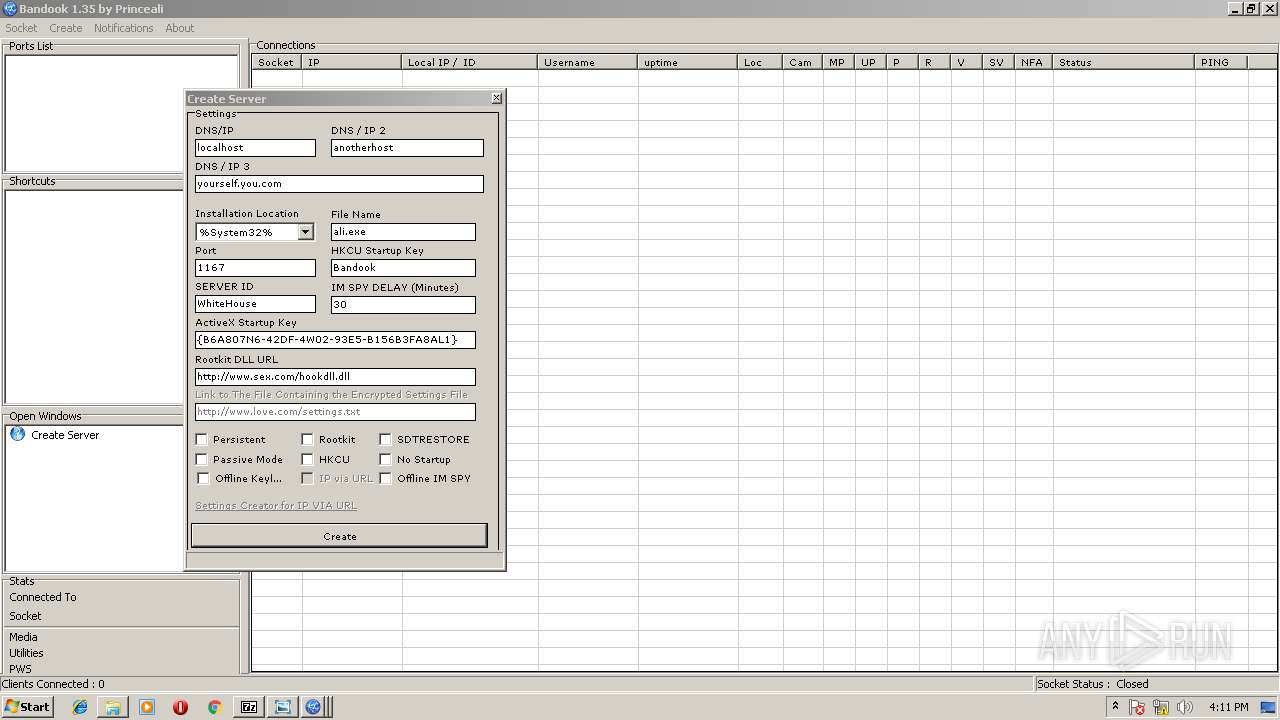Toggle the HKCU checkbox
The image size is (1280, 720).
[x=307, y=459]
